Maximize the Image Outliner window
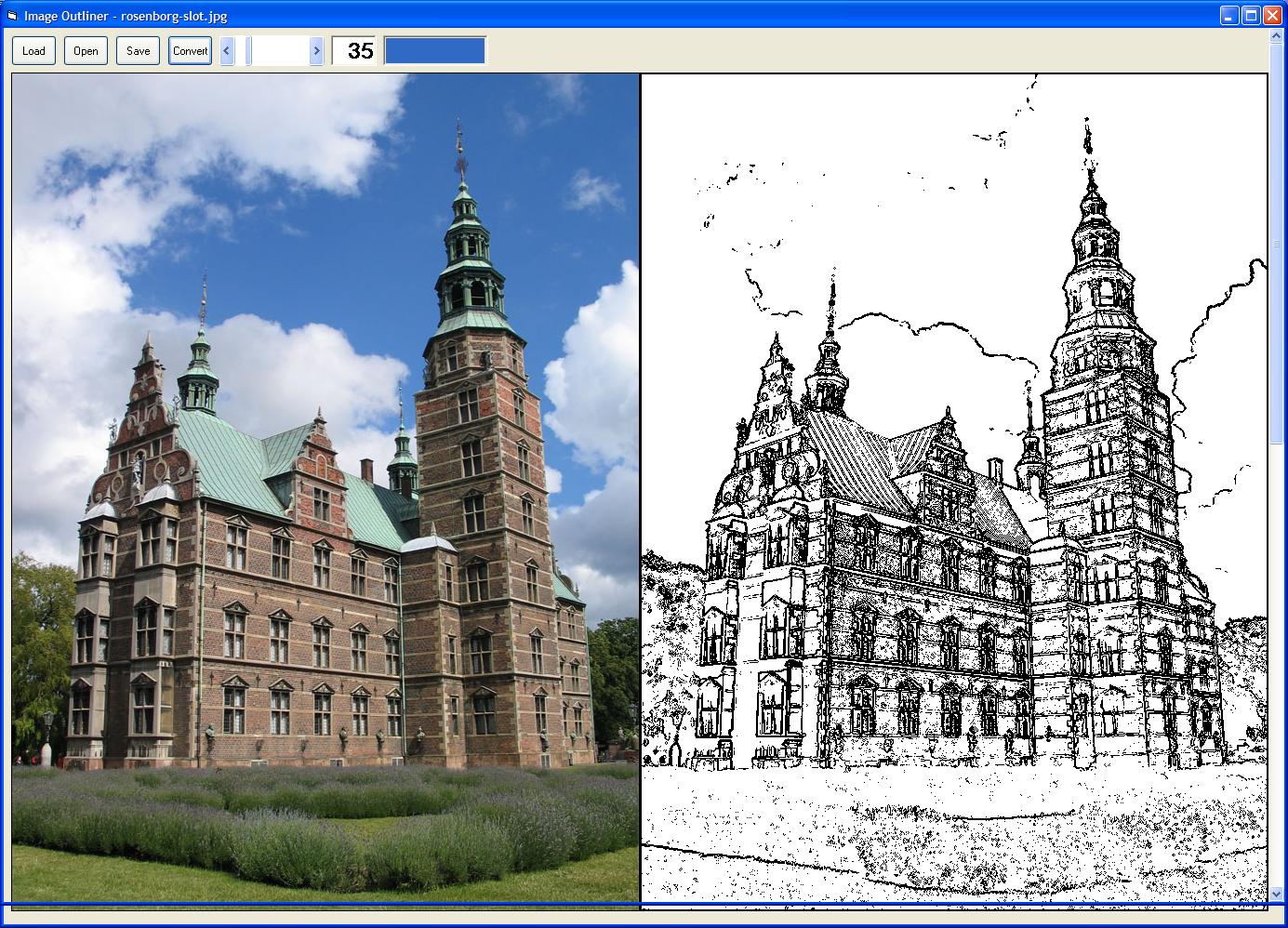The height and width of the screenshot is (928, 1288). [1250, 15]
